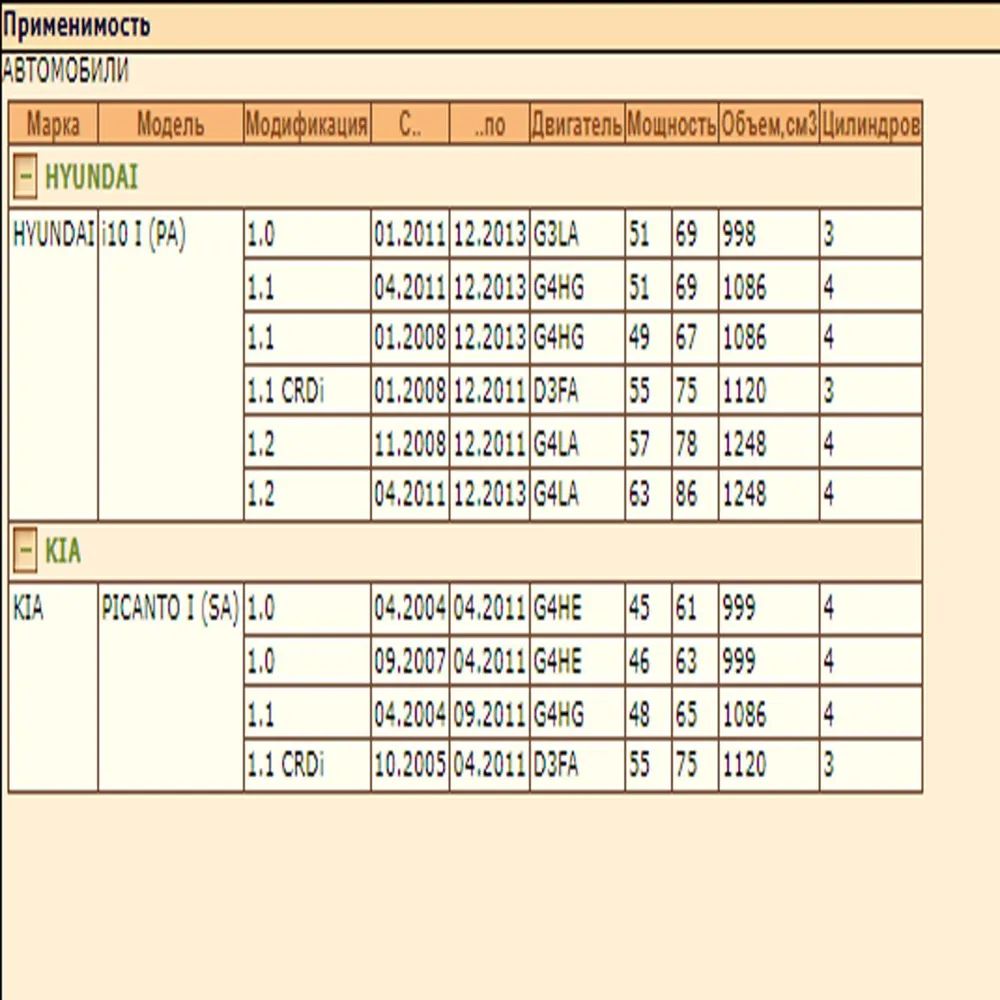Viewport: 1000px width, 1000px height.
Task: Click the Модификация column header
Action: 306,126
